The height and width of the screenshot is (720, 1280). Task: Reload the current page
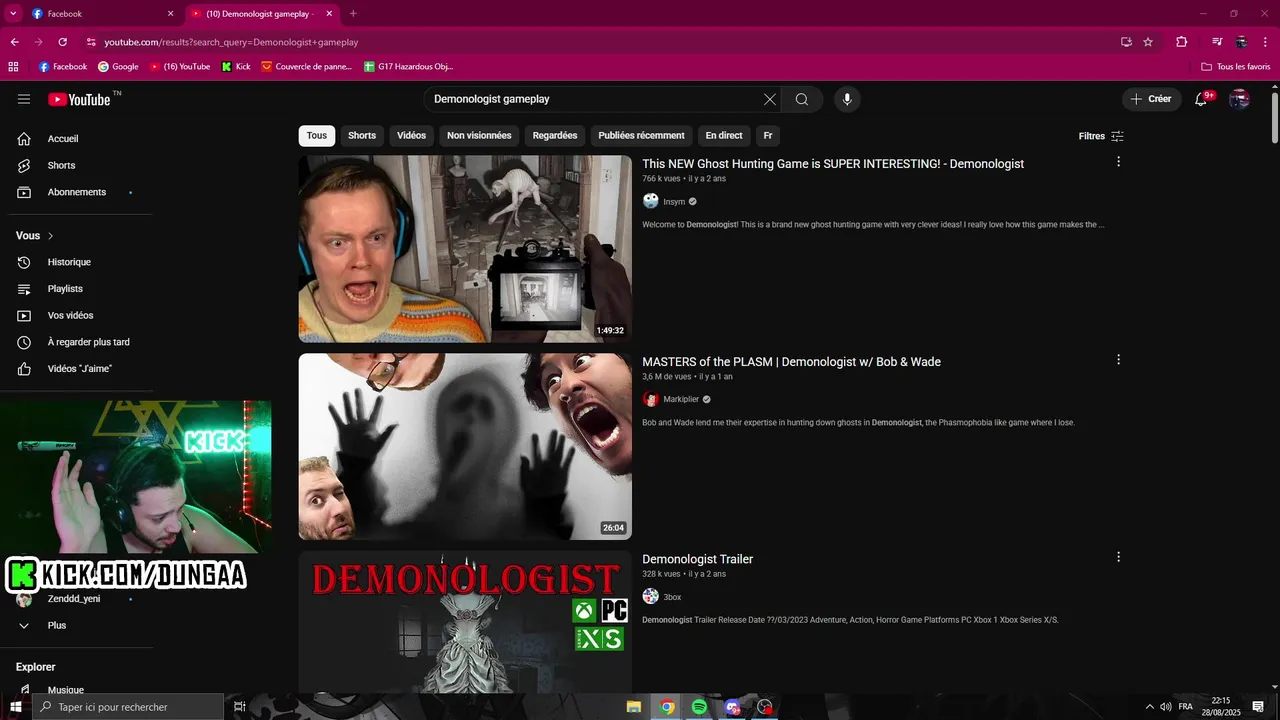click(x=62, y=42)
